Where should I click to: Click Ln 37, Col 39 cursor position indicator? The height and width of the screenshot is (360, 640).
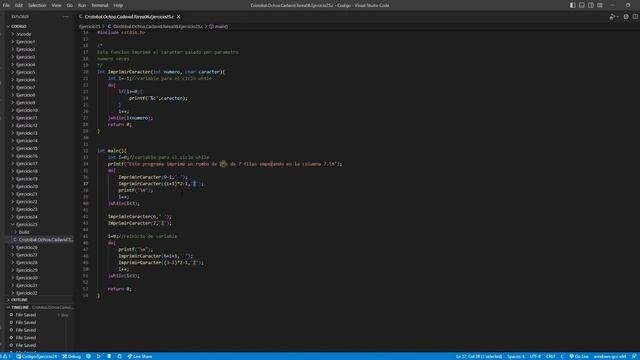(479, 356)
